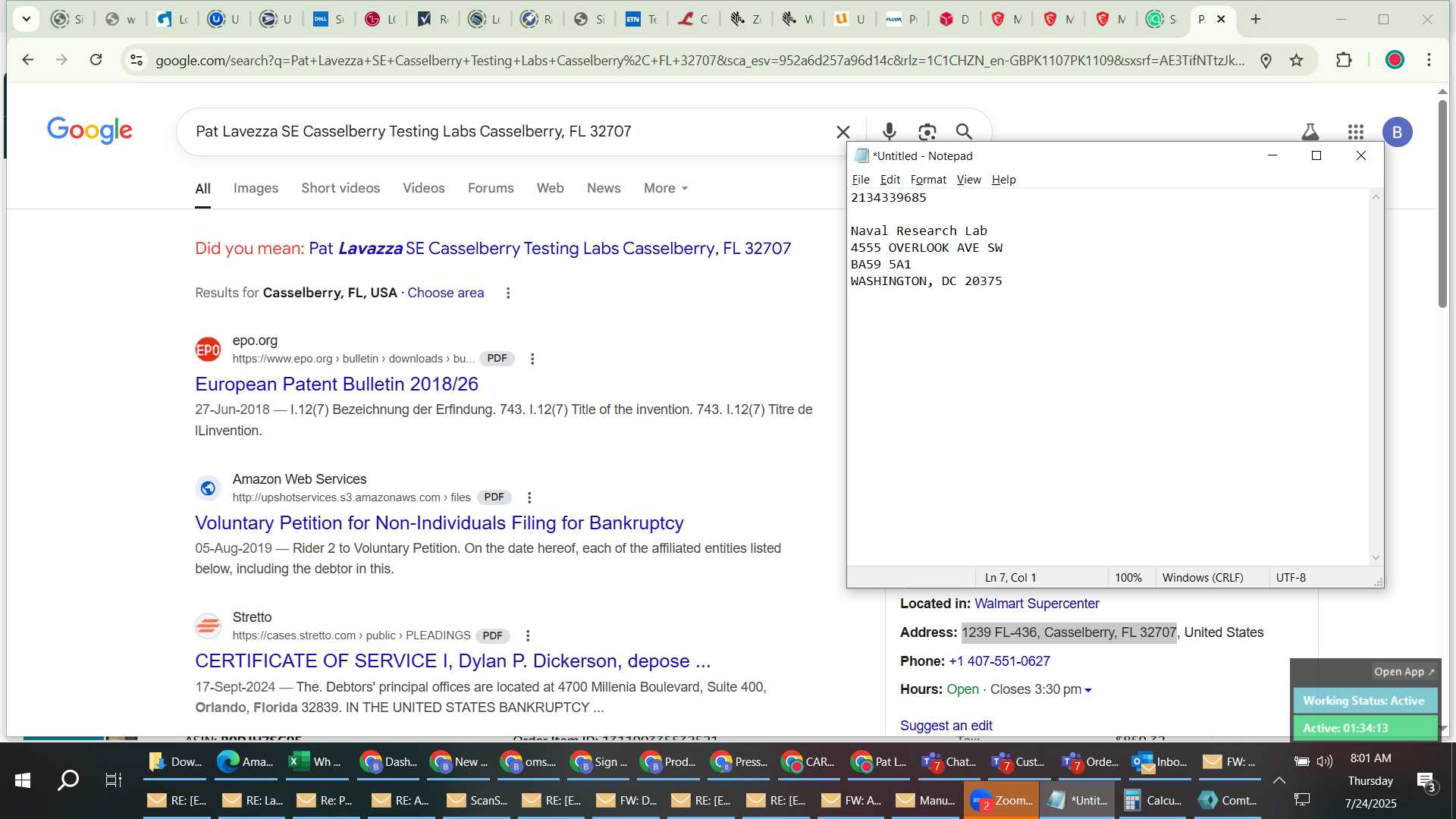Open Notepad File menu

pyautogui.click(x=861, y=180)
